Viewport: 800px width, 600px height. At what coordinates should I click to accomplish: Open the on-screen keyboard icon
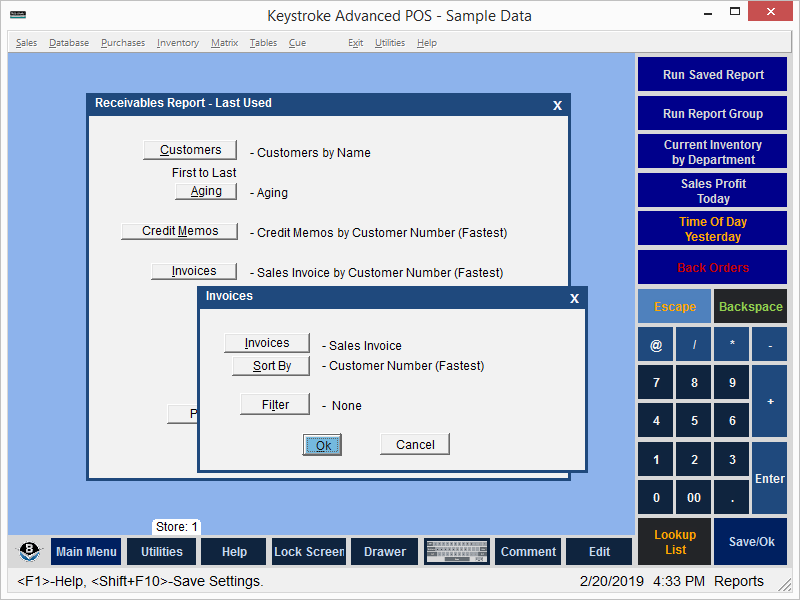[x=457, y=552]
